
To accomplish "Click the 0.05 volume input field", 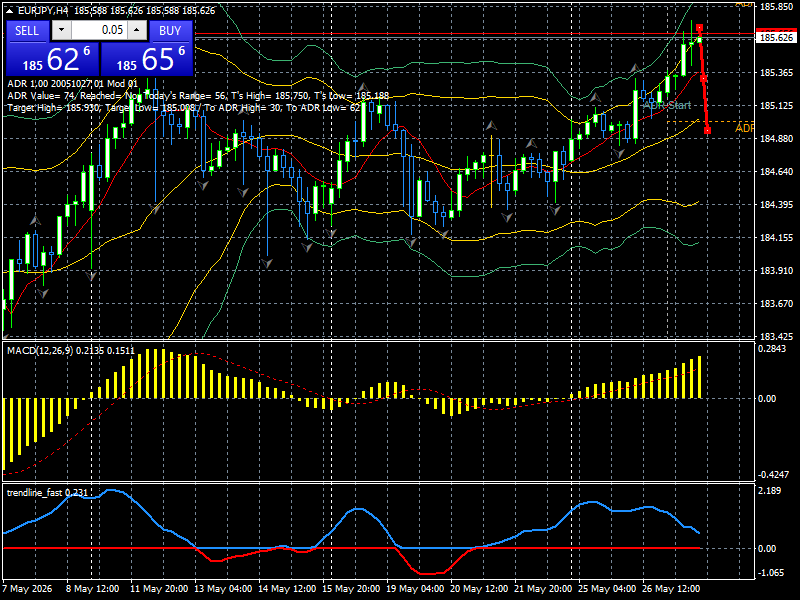I will point(99,31).
